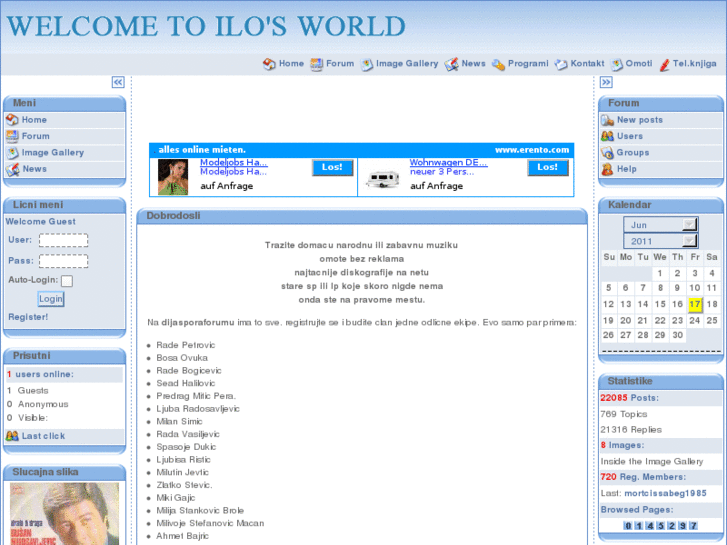The image size is (727, 545).
Task: Click the model photo thumbnail in the ad
Action: pos(173,177)
